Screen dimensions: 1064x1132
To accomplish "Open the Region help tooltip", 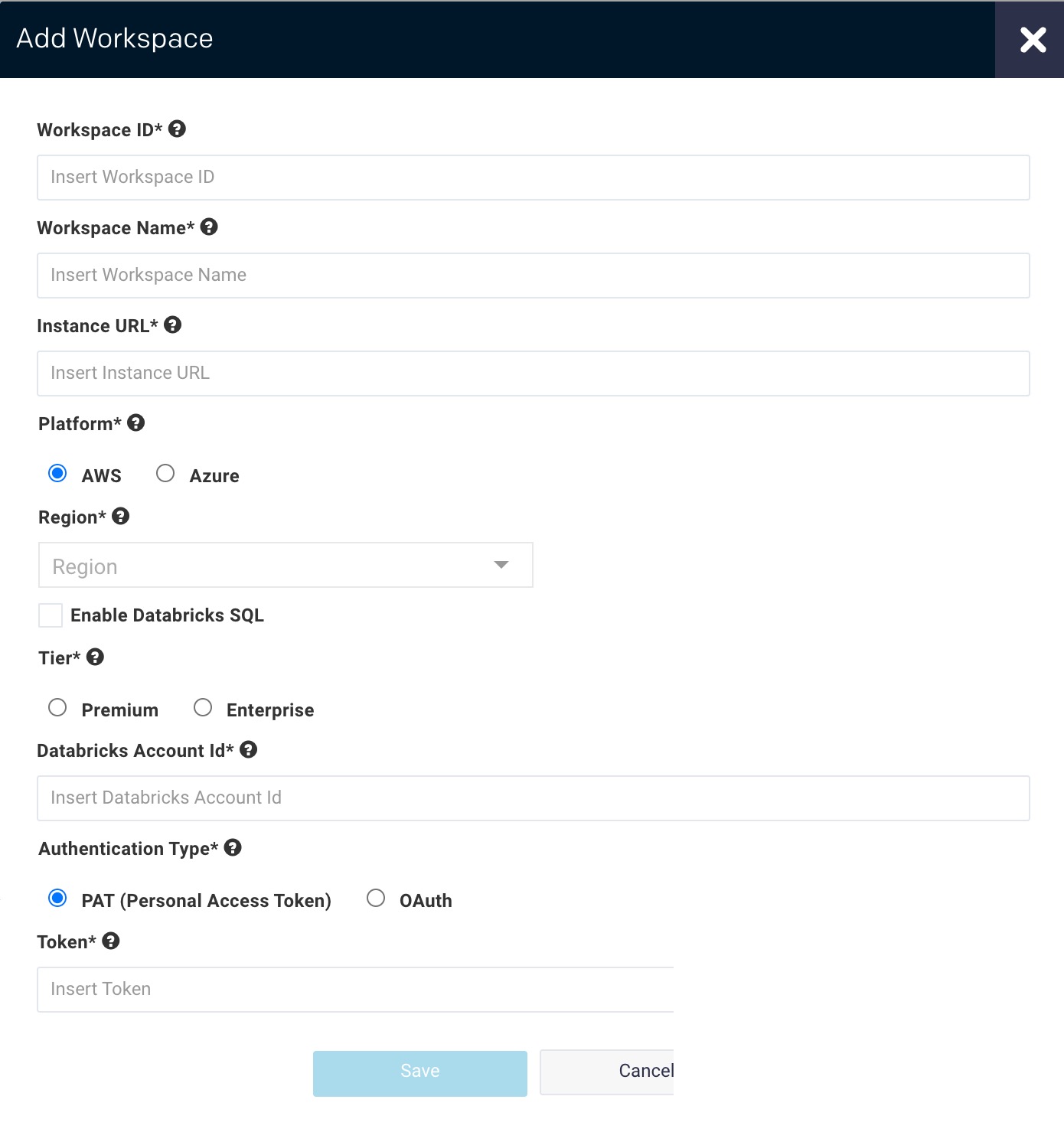I will [120, 517].
